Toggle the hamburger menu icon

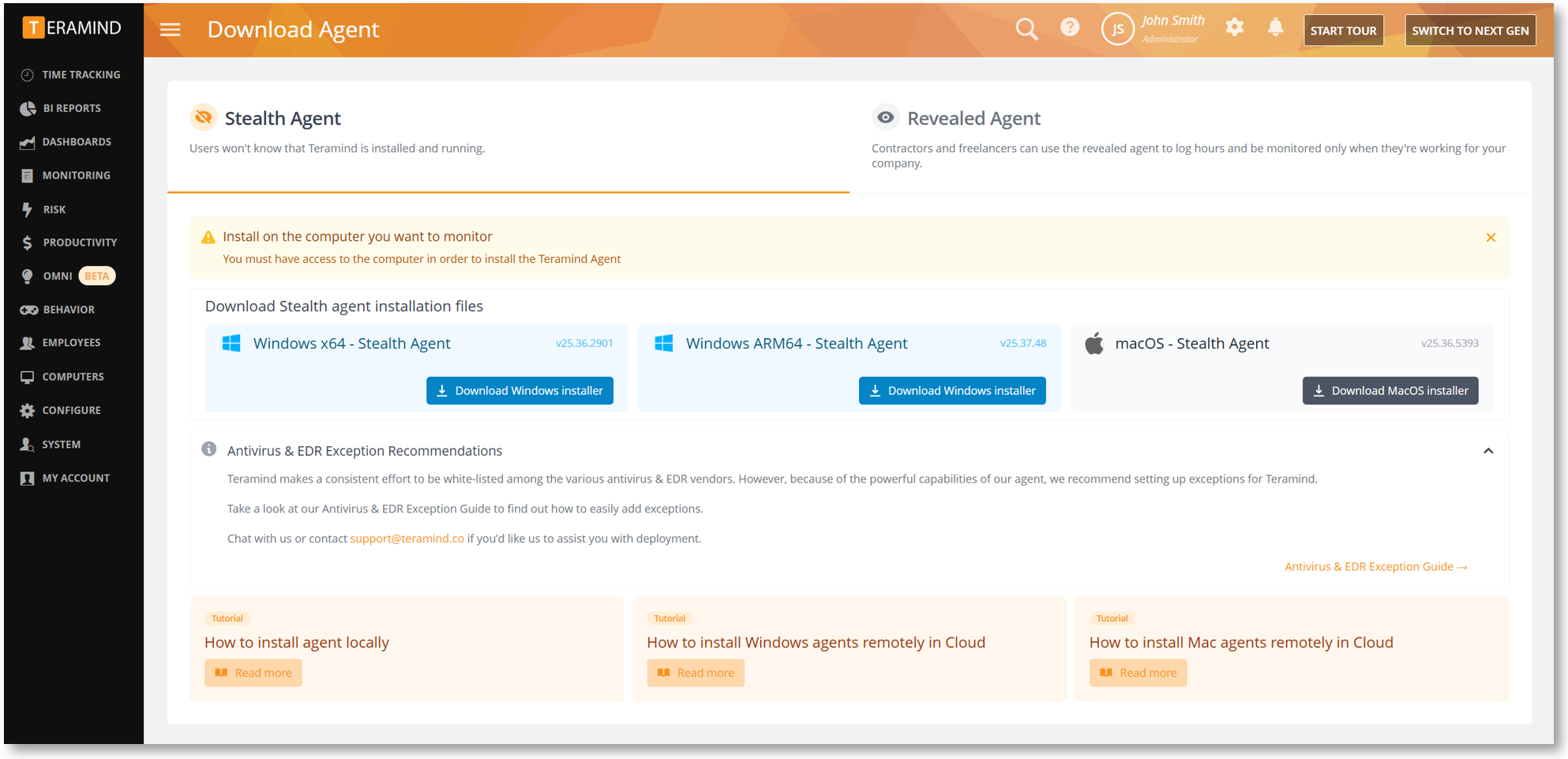coord(171,30)
